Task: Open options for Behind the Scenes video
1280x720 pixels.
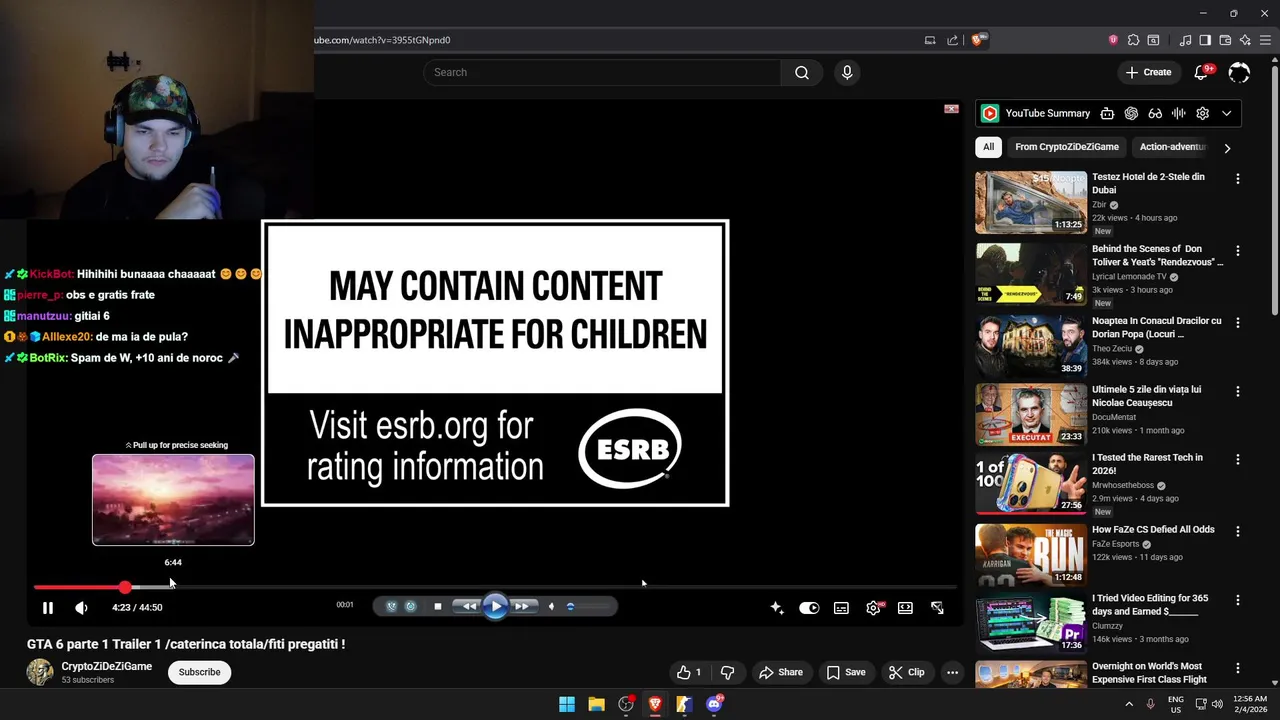Action: 1238,251
